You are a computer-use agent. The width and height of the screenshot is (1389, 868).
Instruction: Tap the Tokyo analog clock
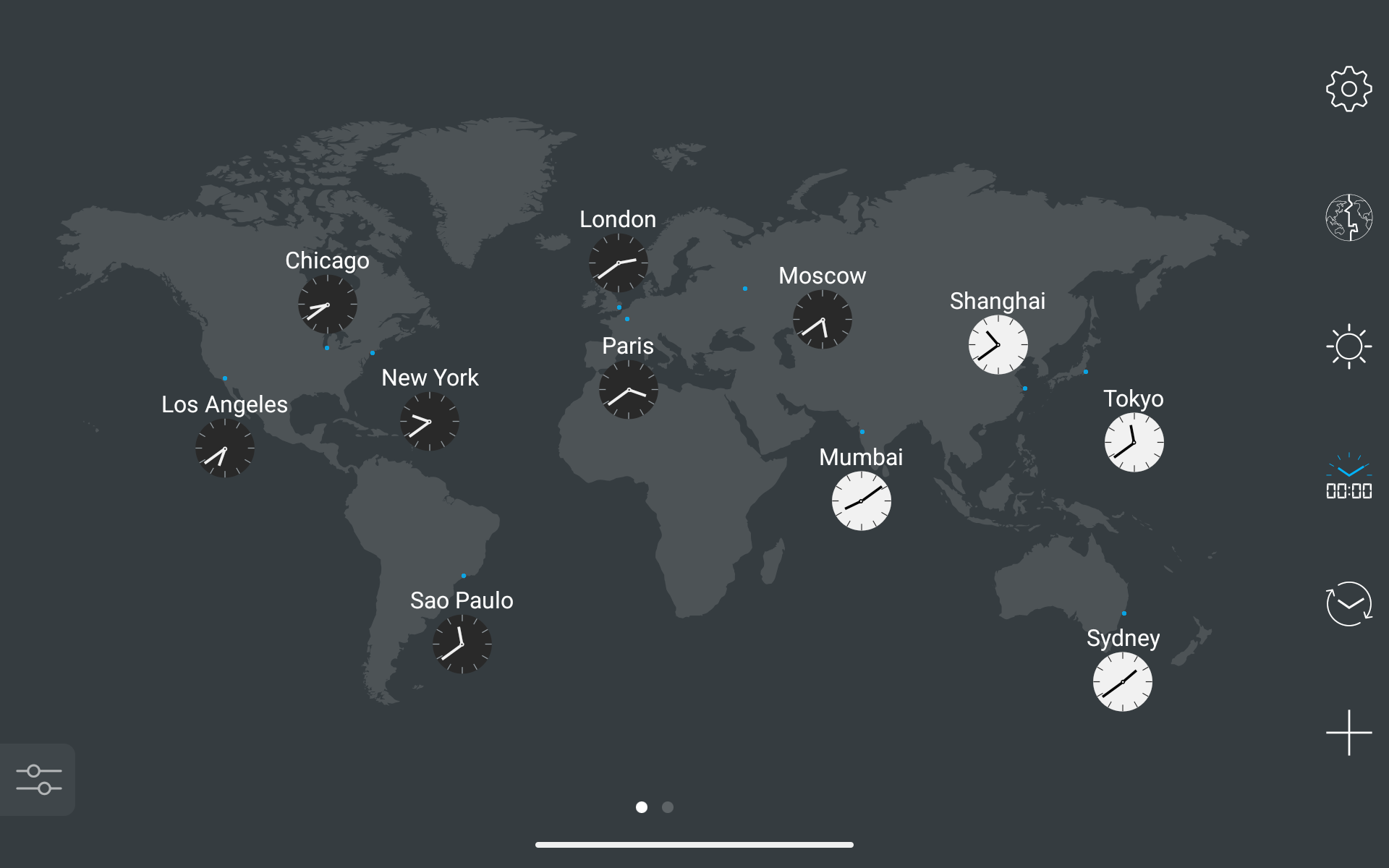pos(1134,443)
